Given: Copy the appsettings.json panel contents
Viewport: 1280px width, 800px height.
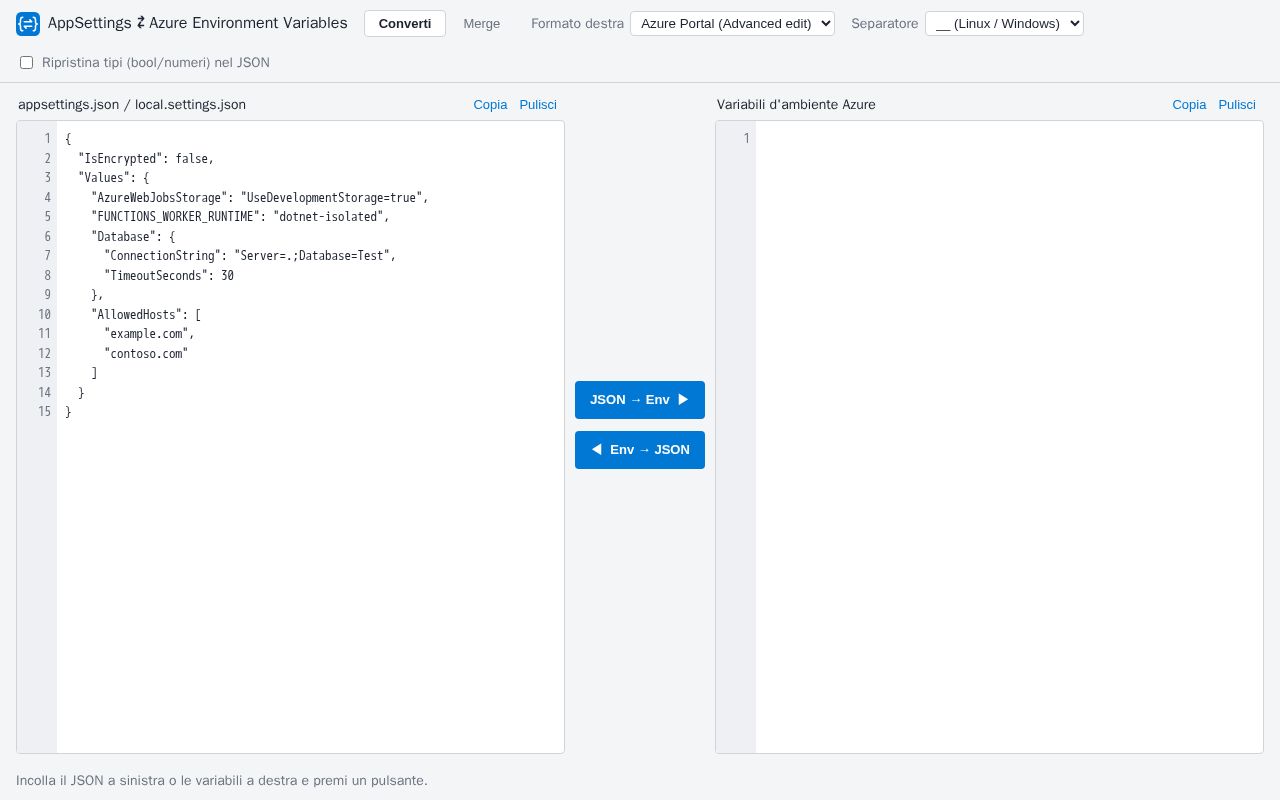Looking at the screenshot, I should [x=490, y=104].
